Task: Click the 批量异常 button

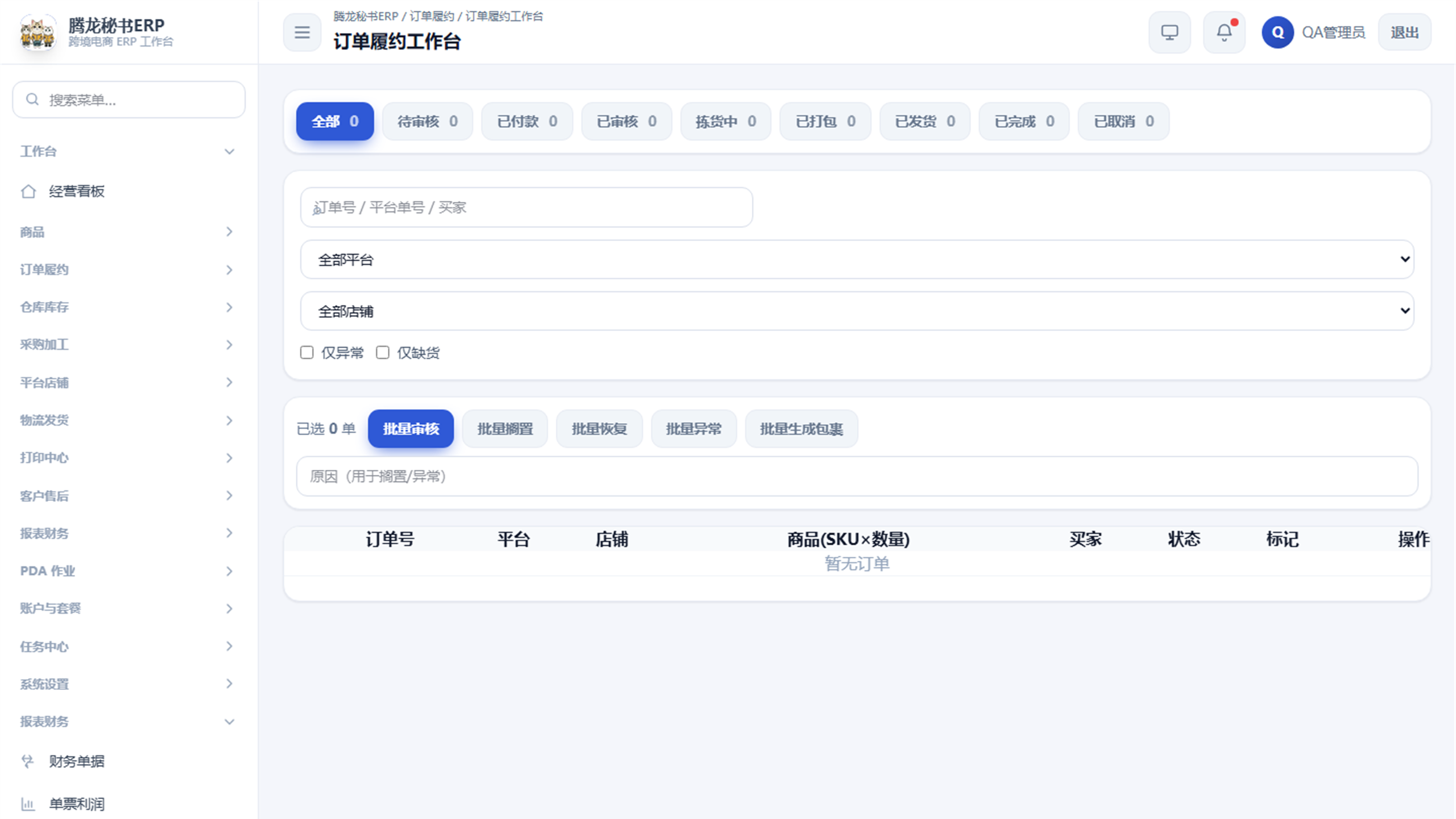Action: (x=694, y=429)
